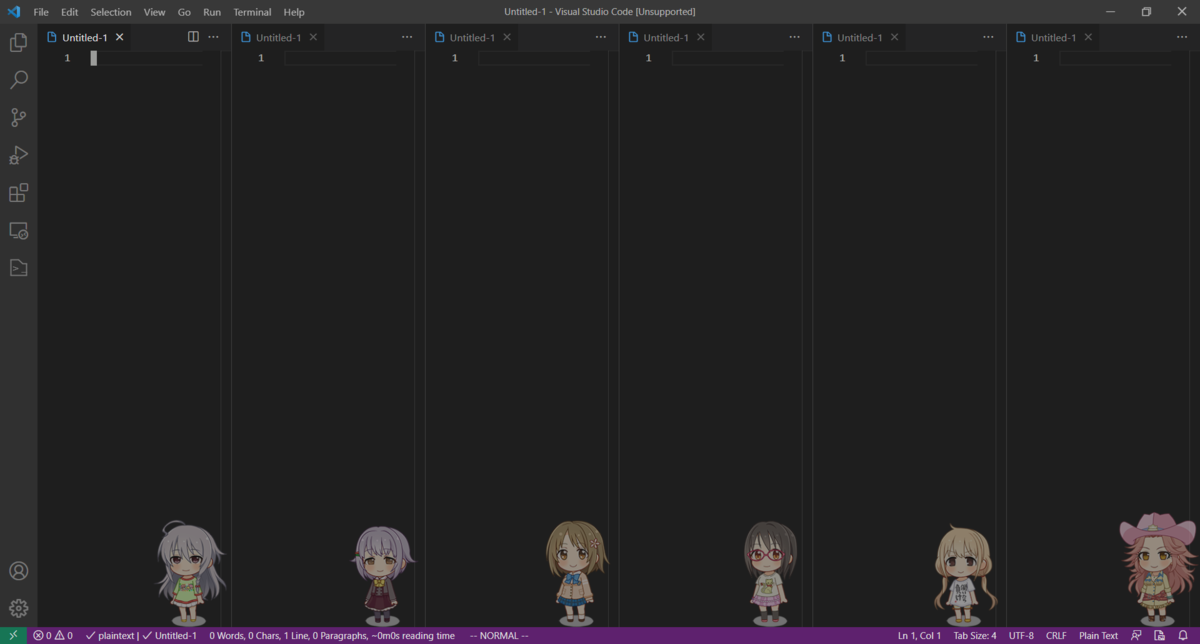Viewport: 1200px width, 644px height.
Task: Activate Untitled-1 tab in sixth editor group
Action: pyautogui.click(x=1054, y=37)
